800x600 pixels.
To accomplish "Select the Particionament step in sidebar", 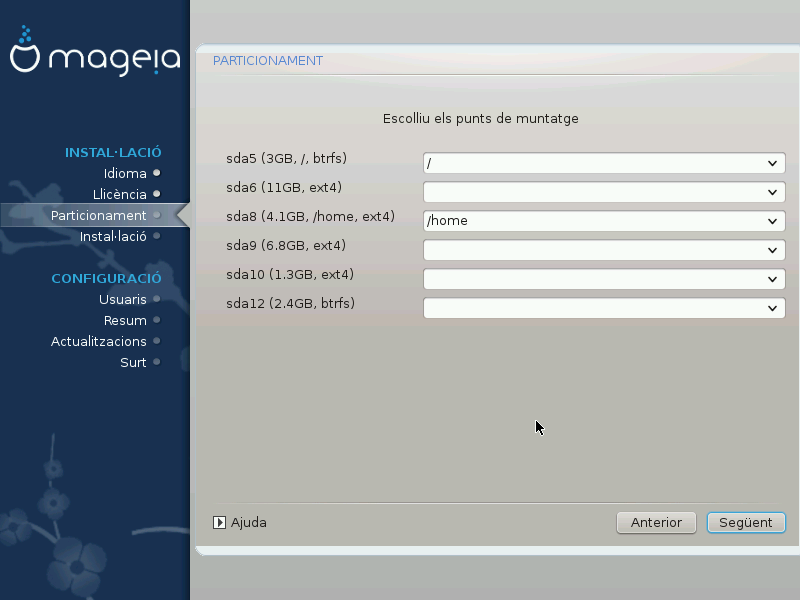I will 98,215.
